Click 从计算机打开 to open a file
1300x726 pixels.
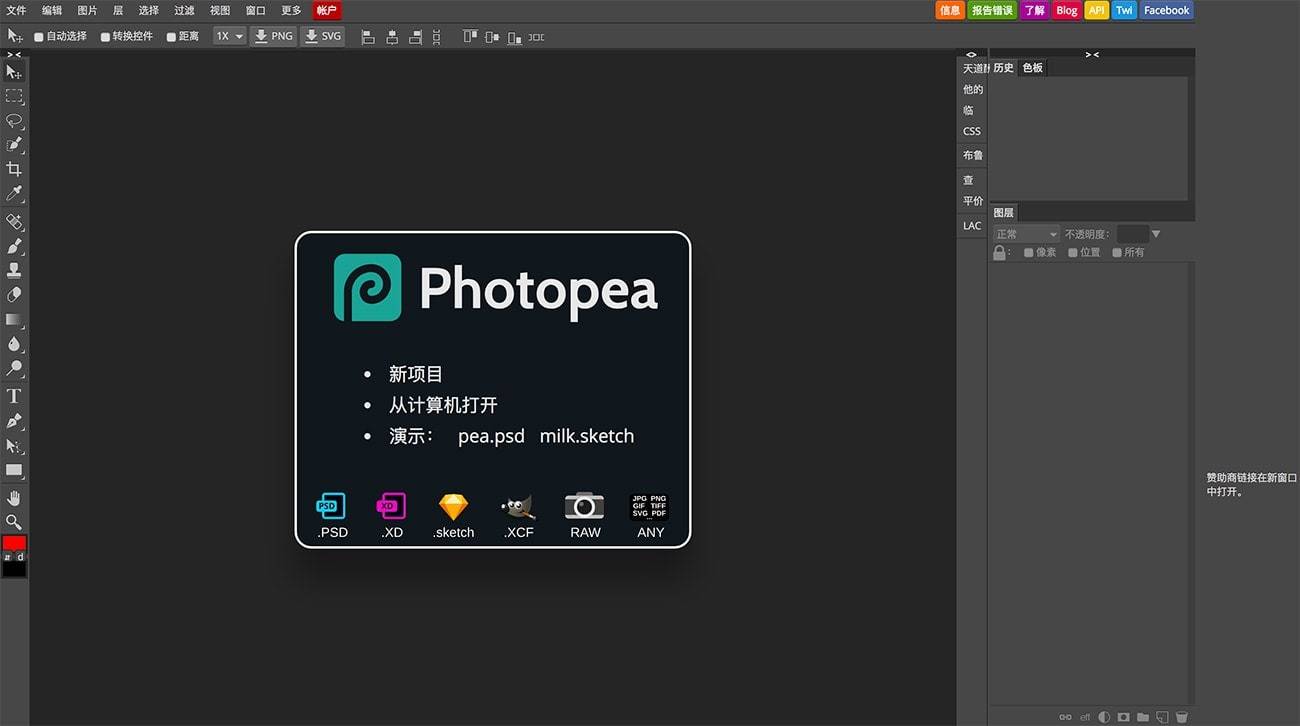[x=443, y=405]
